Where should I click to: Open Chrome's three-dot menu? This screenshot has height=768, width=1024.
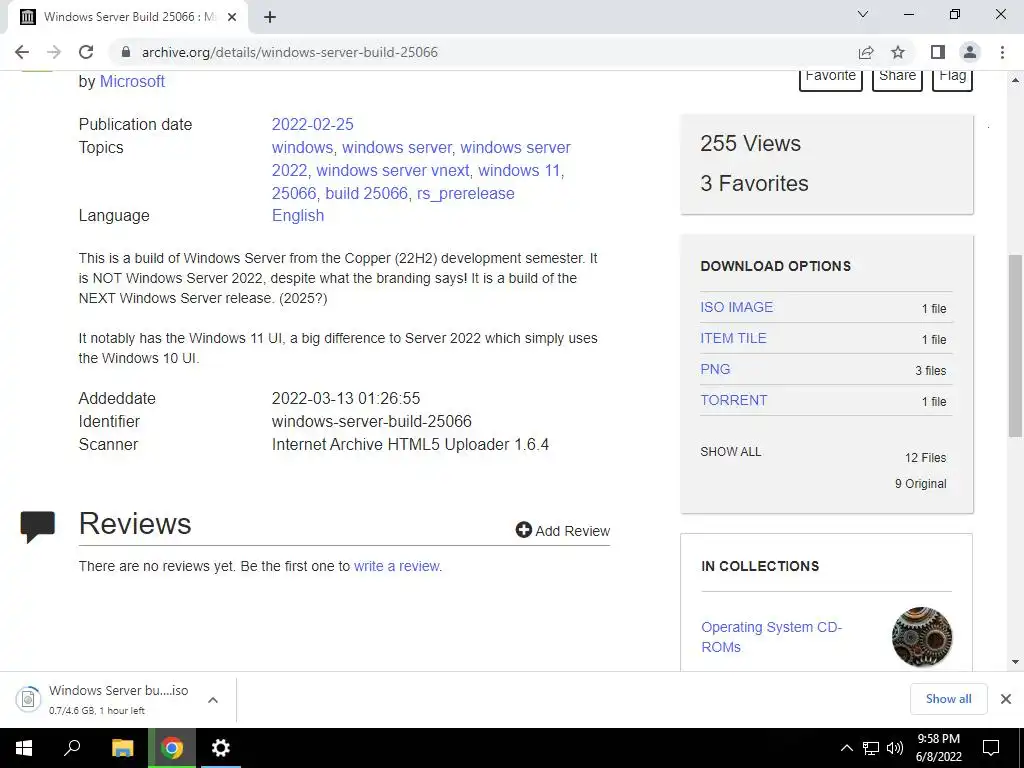1002,52
